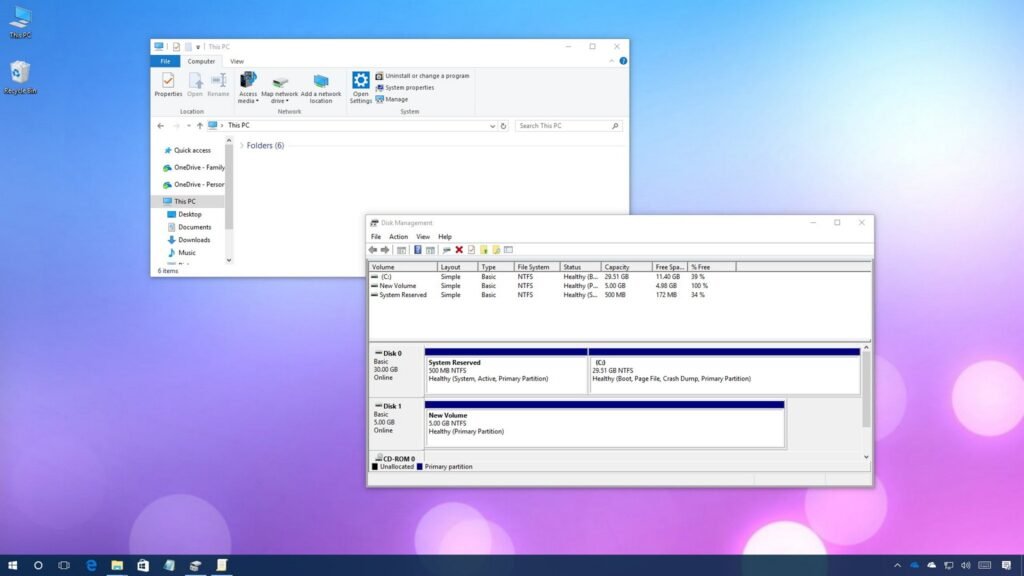The height and width of the screenshot is (576, 1024).
Task: Click the Back arrow in Disk Management toolbar
Action: pyautogui.click(x=372, y=249)
